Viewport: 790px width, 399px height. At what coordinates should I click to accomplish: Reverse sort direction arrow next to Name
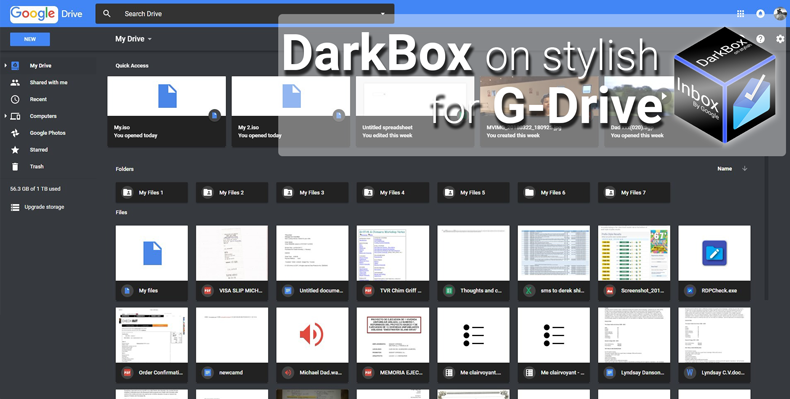(745, 169)
